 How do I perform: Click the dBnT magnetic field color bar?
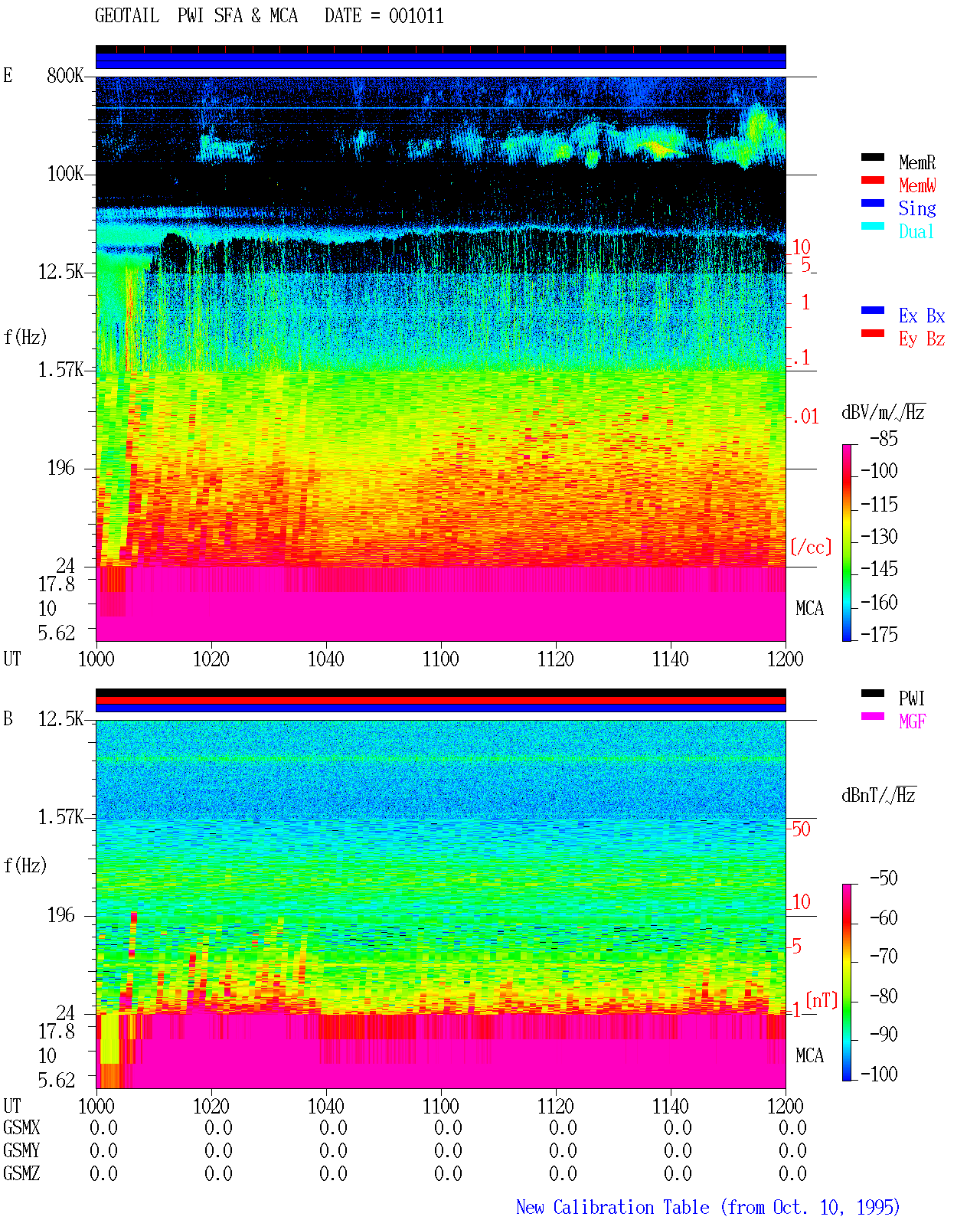(x=846, y=983)
